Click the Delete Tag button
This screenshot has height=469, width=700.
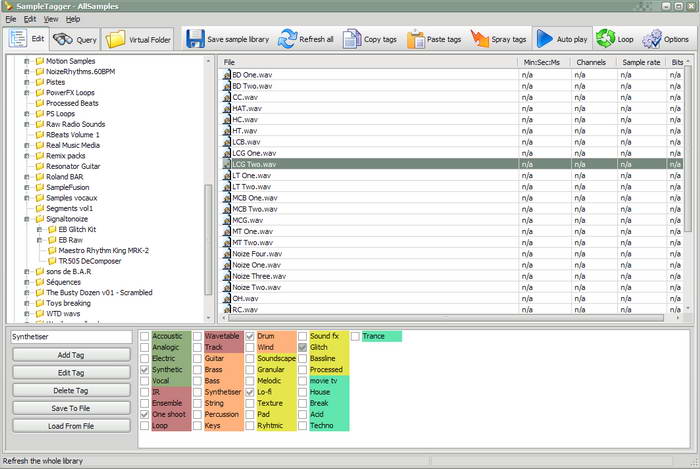71,391
